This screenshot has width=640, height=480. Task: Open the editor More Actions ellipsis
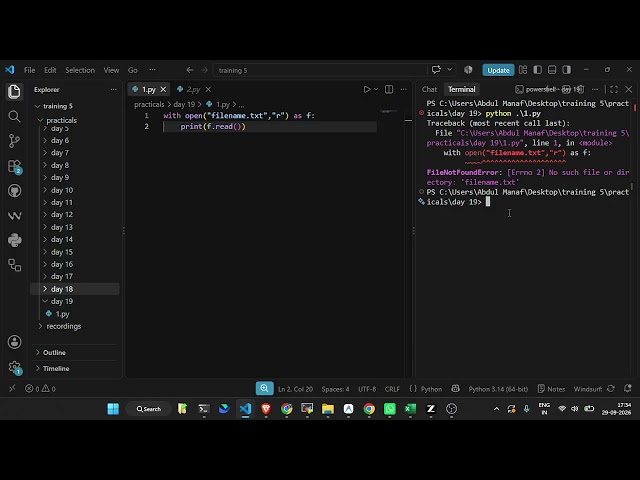[x=404, y=89]
